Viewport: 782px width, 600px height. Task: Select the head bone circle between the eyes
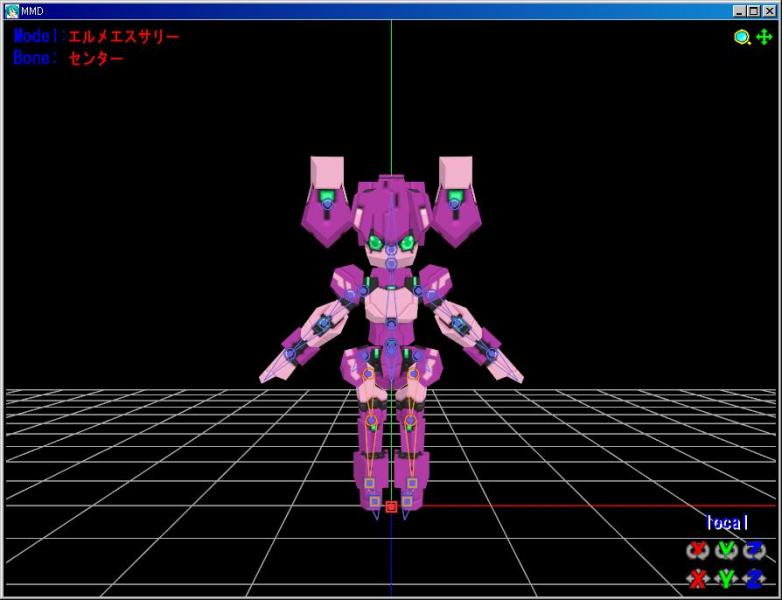(391, 249)
